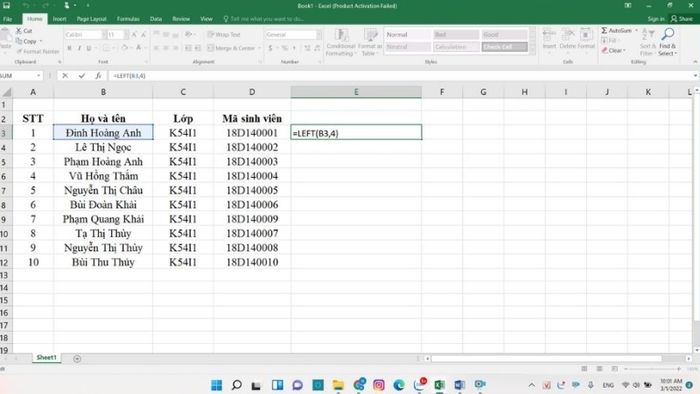Open Sort & Filter menu
Viewport: 700px width, 394px height.
tap(647, 41)
